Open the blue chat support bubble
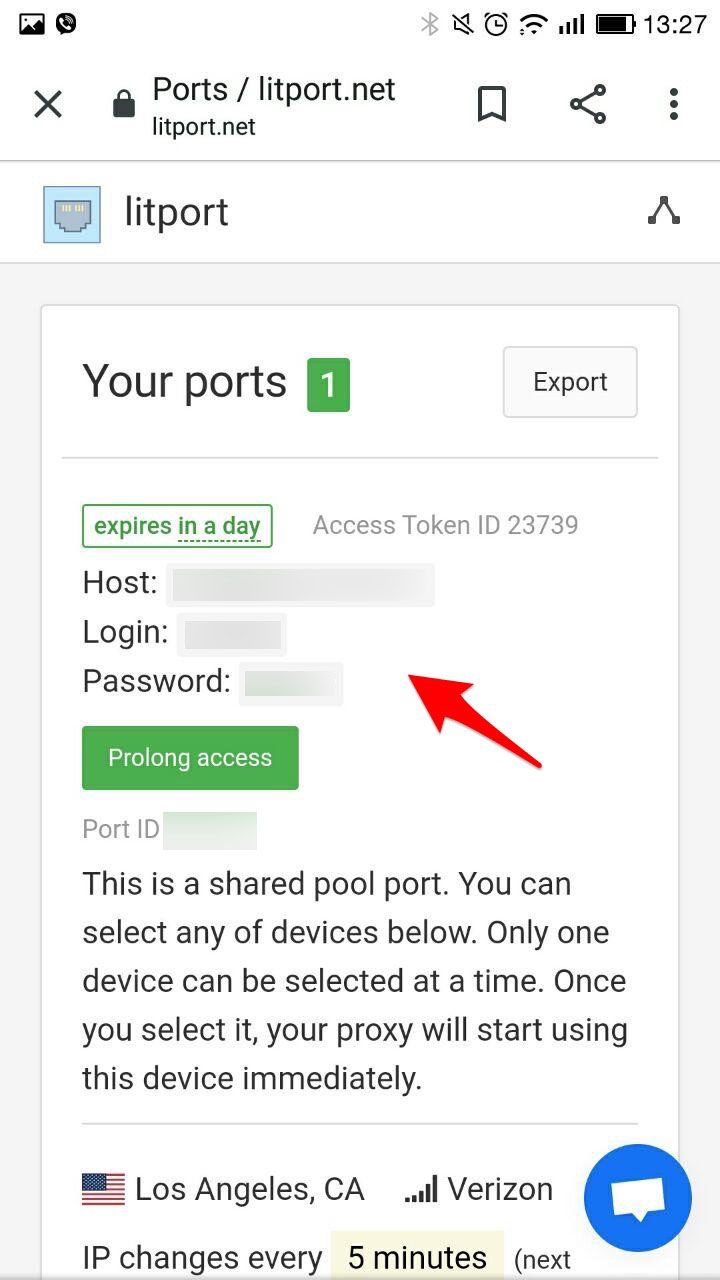 pos(638,1198)
